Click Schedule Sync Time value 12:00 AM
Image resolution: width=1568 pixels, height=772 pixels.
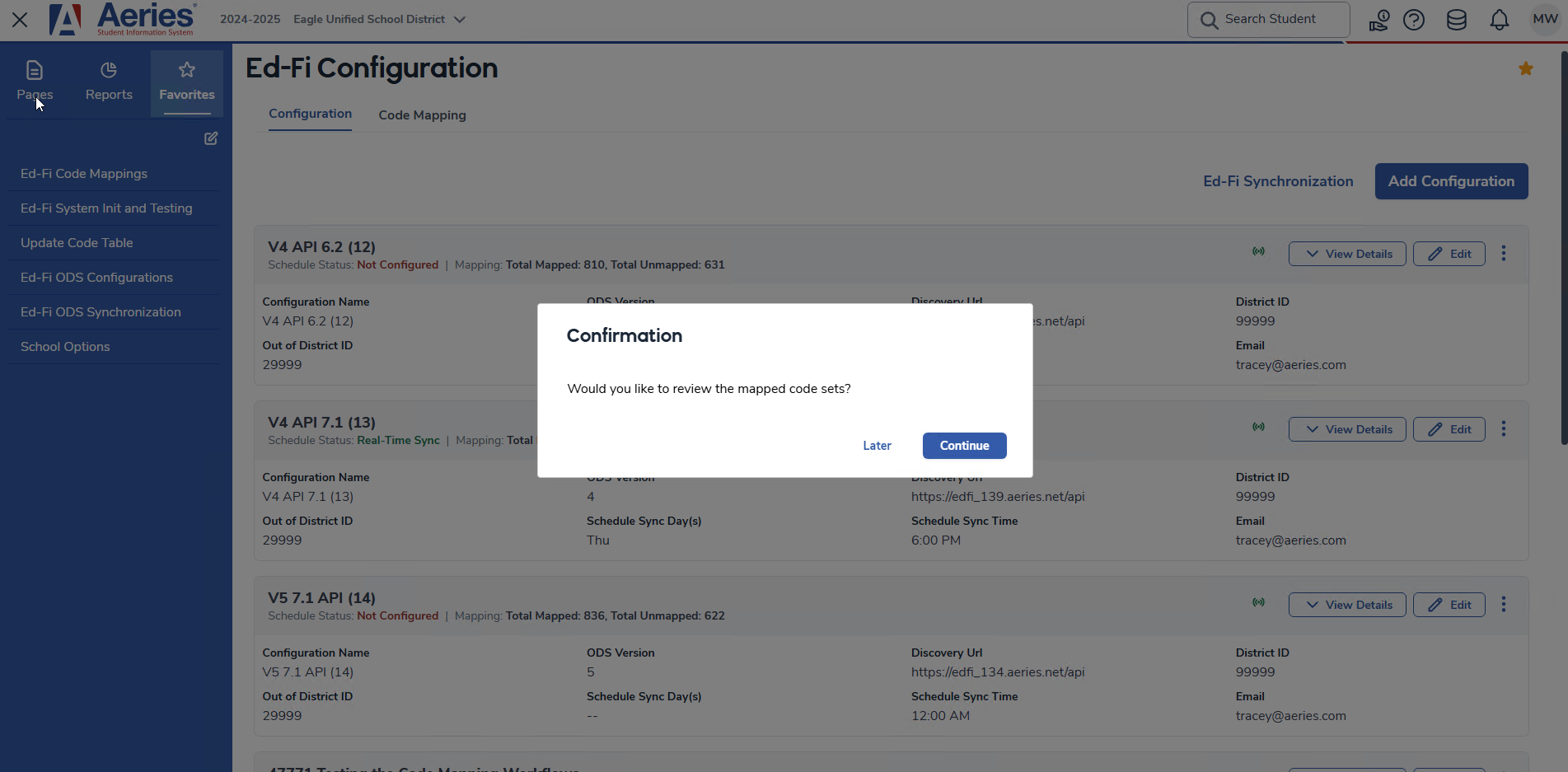940,716
